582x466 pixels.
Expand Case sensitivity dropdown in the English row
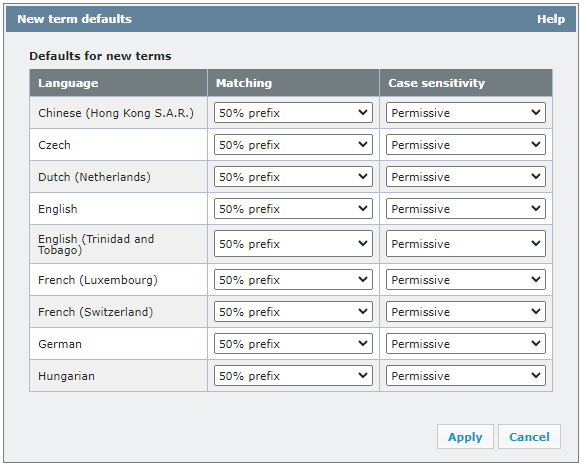(466, 208)
